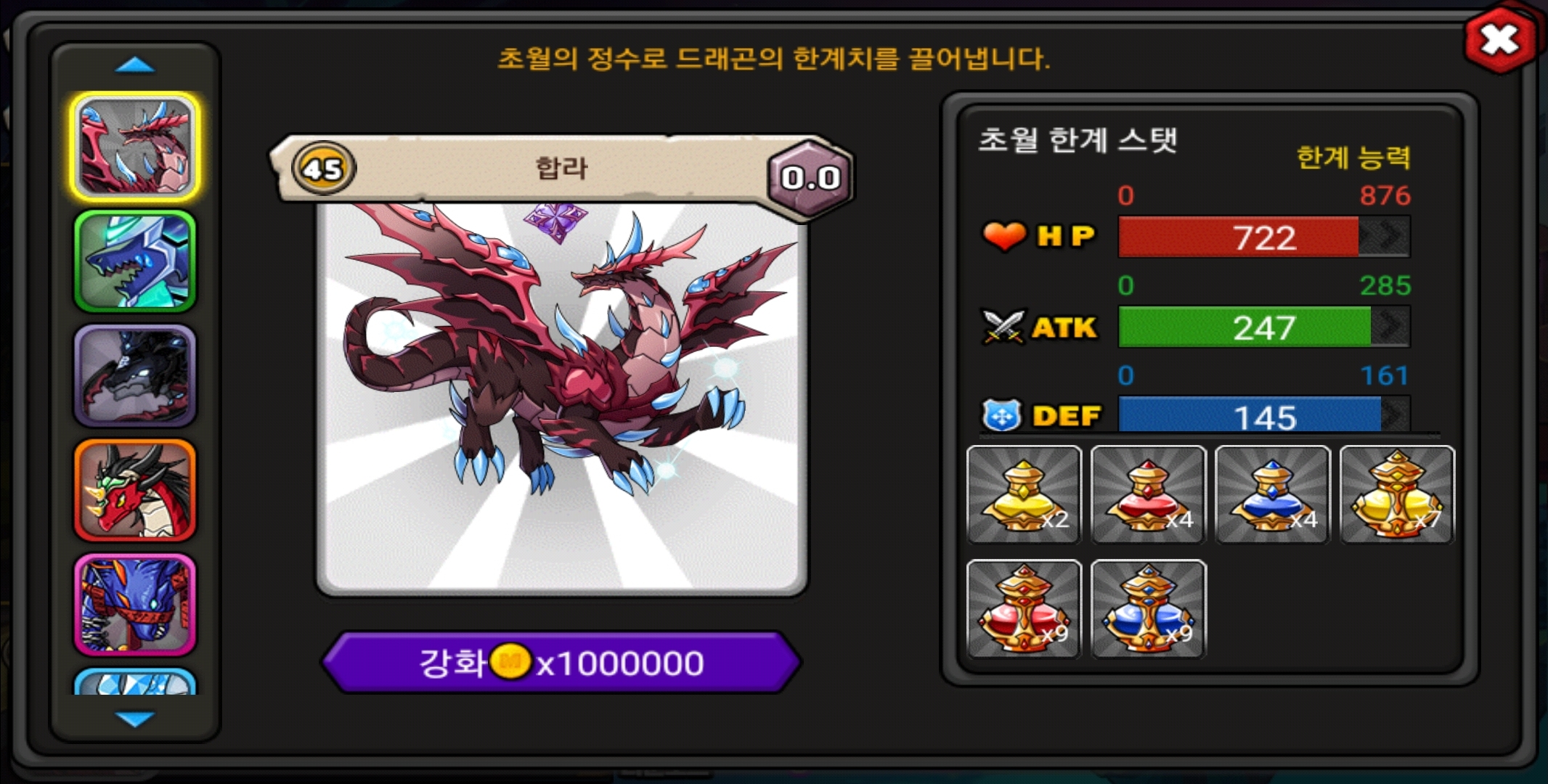This screenshot has height=784, width=1548.
Task: Select the small red potion x4
Action: point(1148,494)
